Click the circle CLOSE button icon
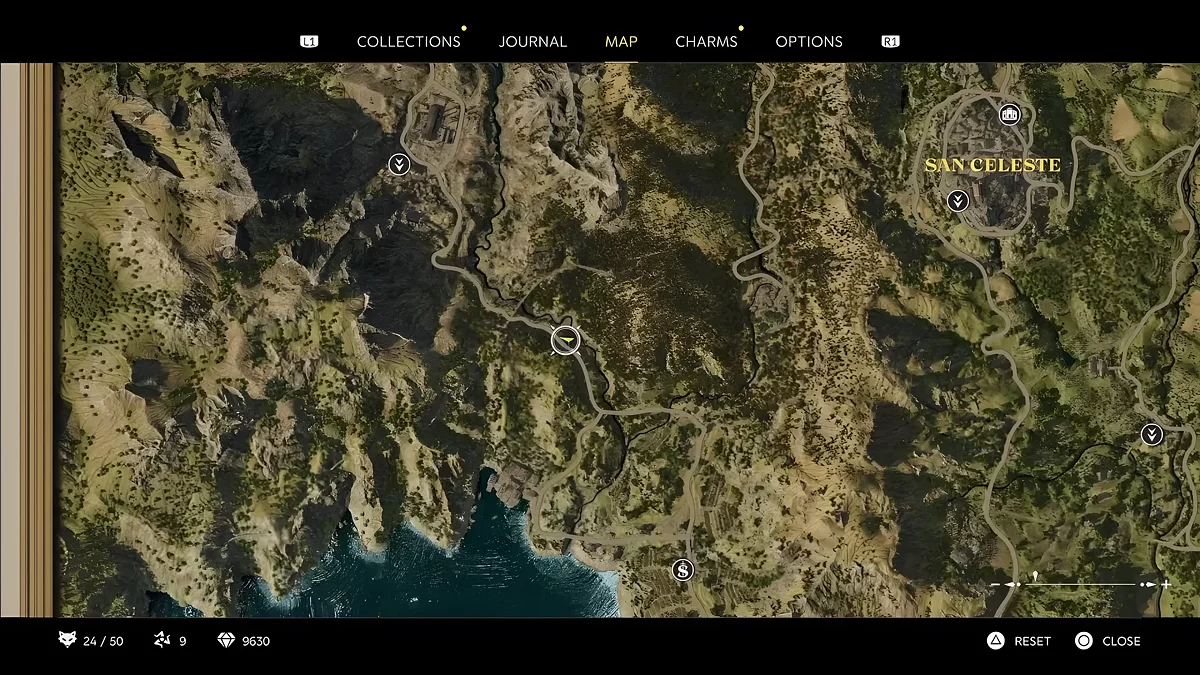This screenshot has height=675, width=1200. (x=1084, y=641)
